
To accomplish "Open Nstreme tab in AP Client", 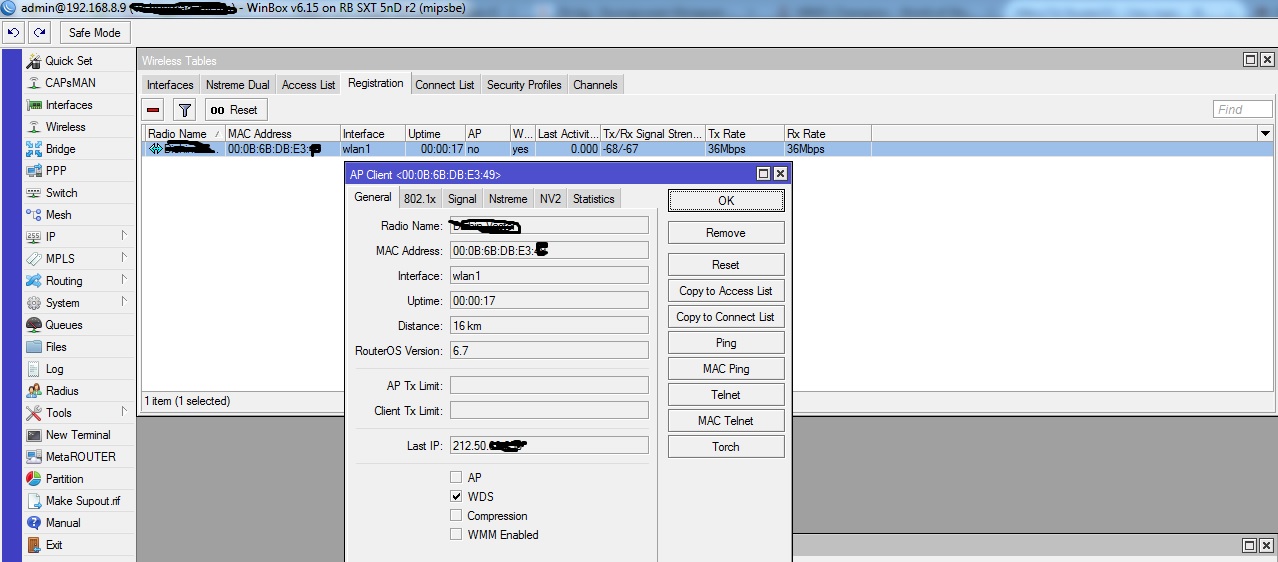I will [x=508, y=199].
